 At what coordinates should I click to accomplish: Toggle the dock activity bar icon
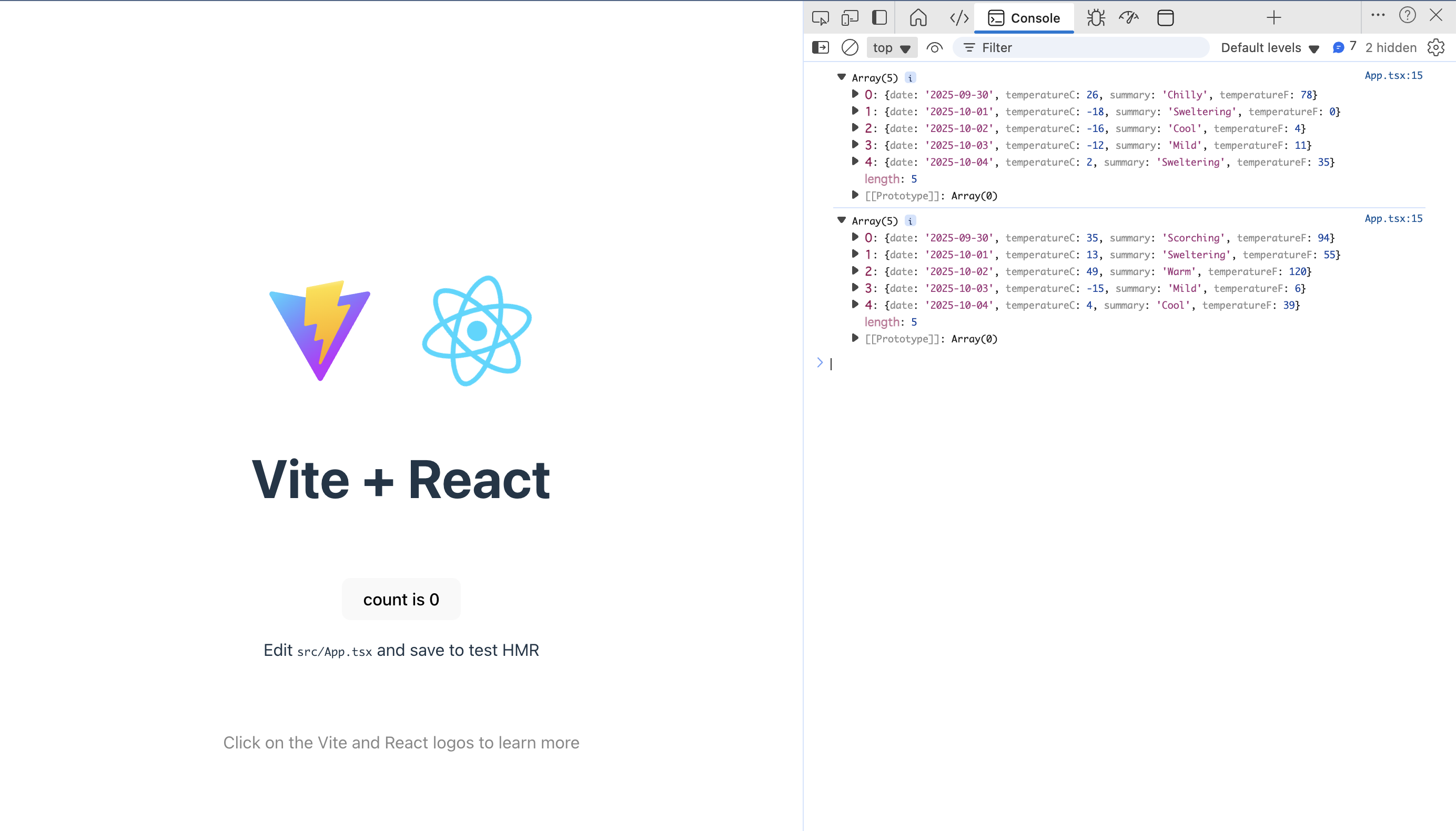pyautogui.click(x=879, y=18)
